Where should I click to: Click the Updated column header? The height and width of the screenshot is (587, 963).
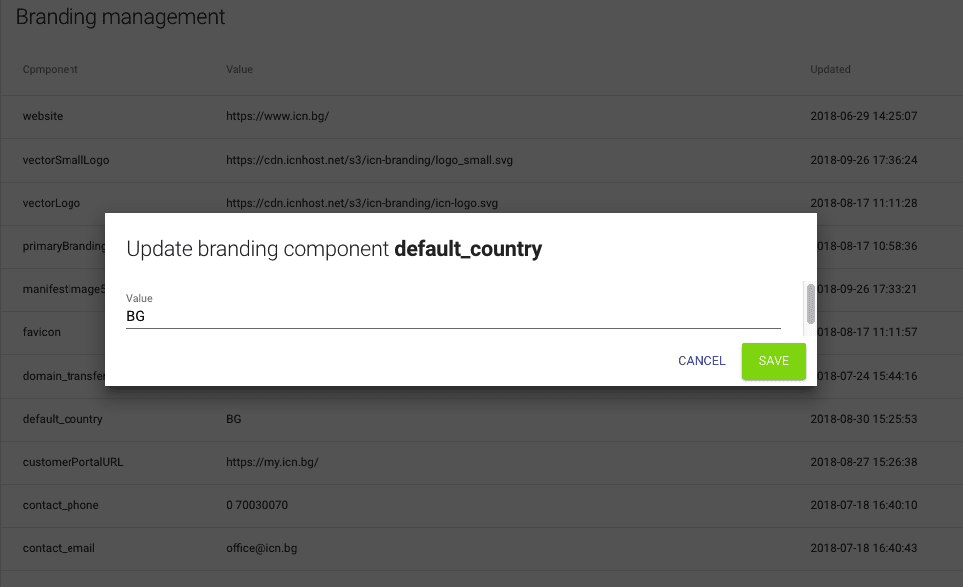[830, 70]
